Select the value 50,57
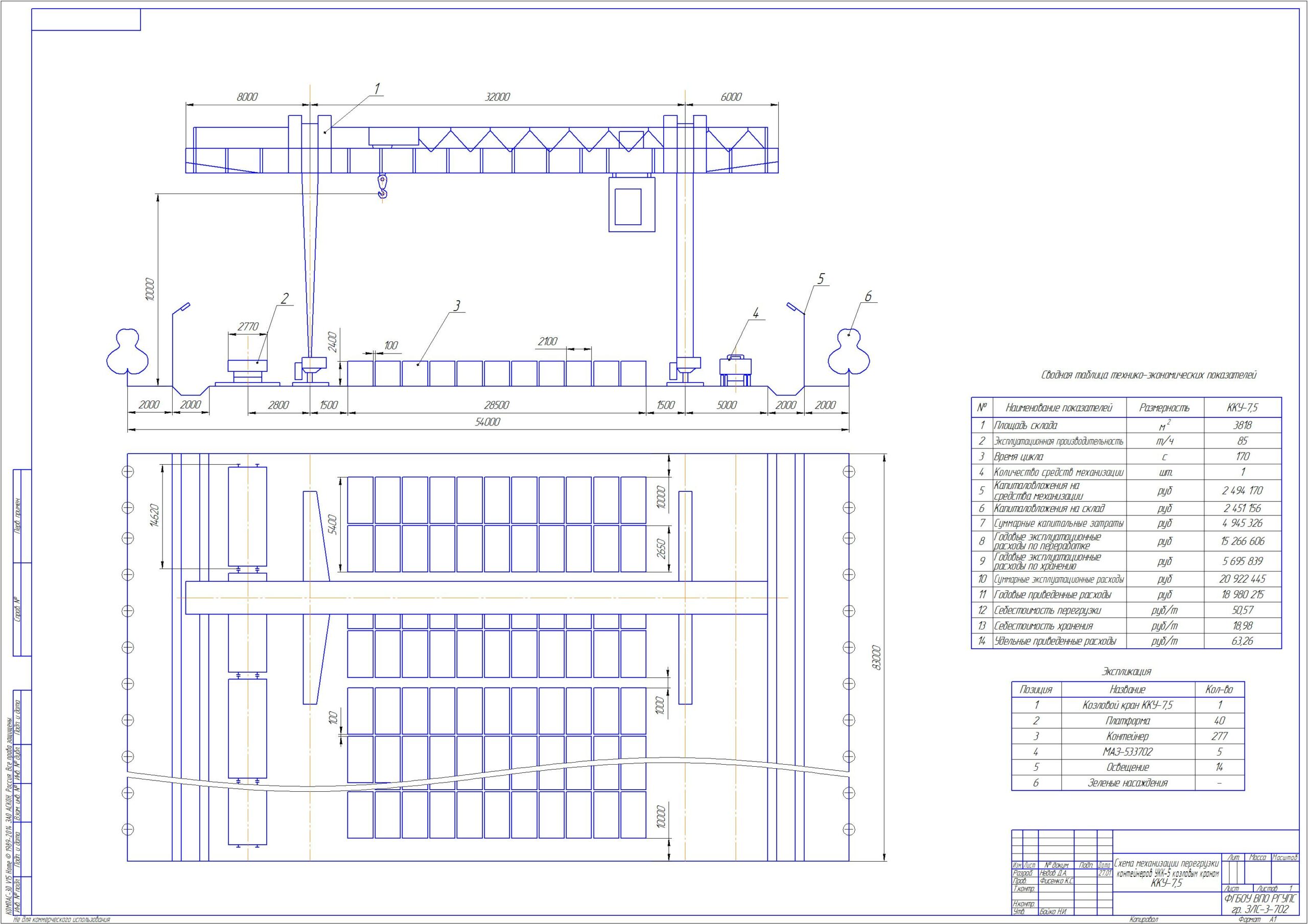 1243,610
